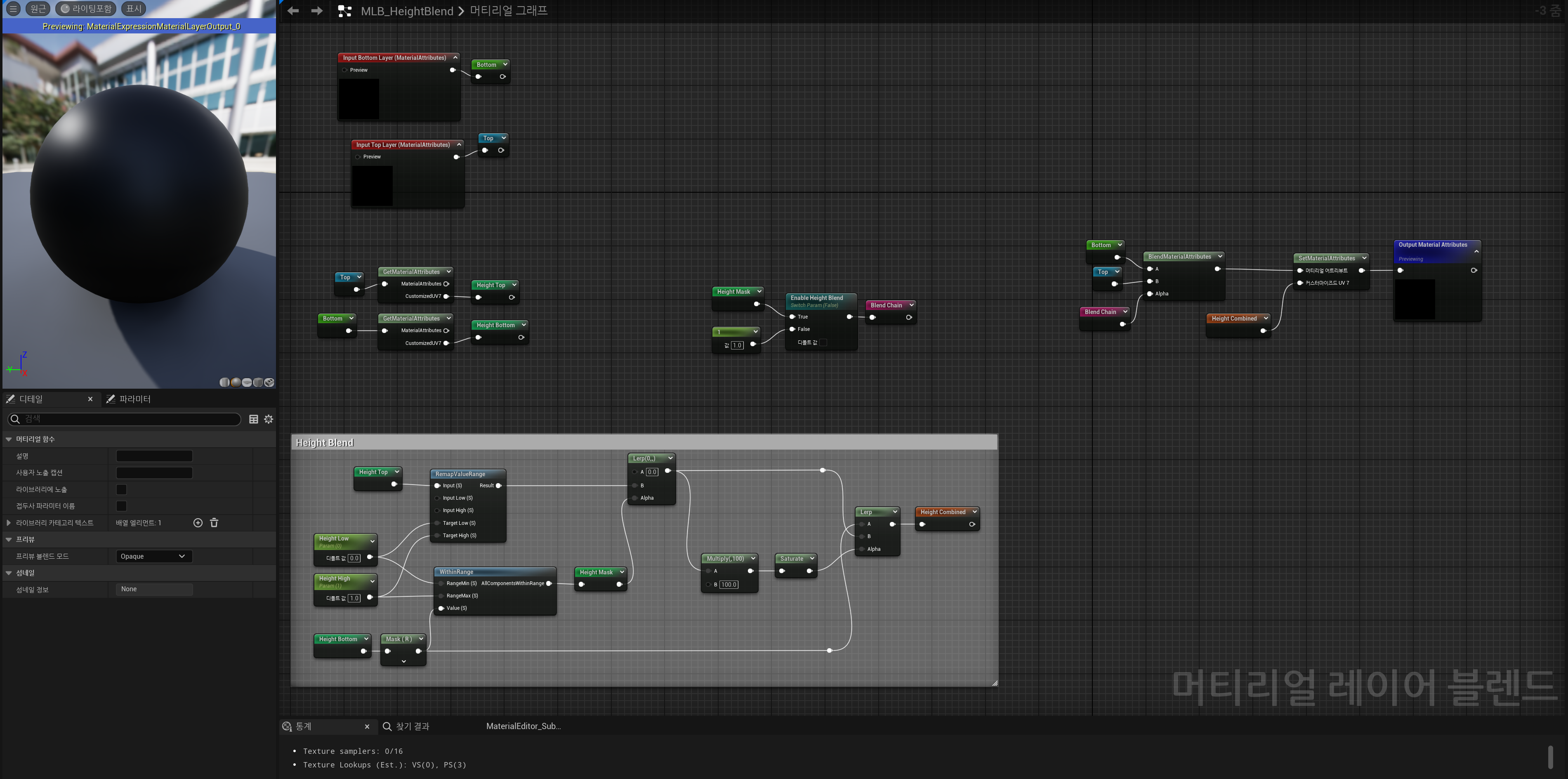Click the trash icon to empty array
Viewport: 1568px width, 779px height.
click(214, 523)
